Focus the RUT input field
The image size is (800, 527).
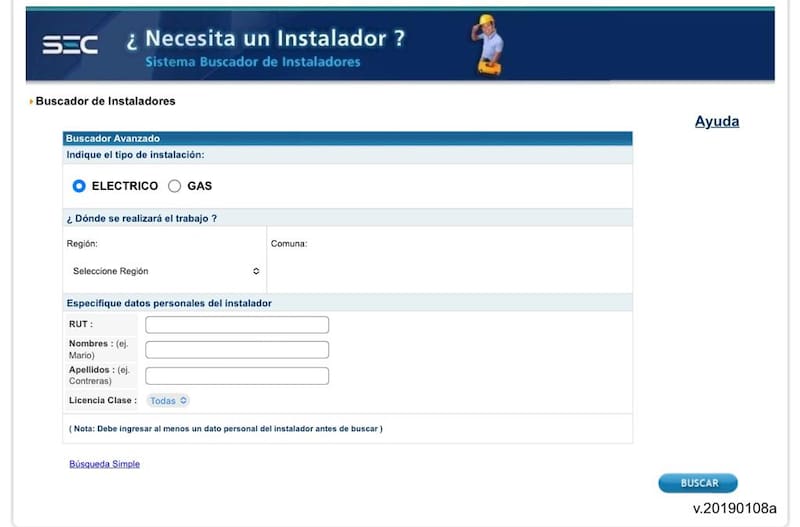[237, 325]
